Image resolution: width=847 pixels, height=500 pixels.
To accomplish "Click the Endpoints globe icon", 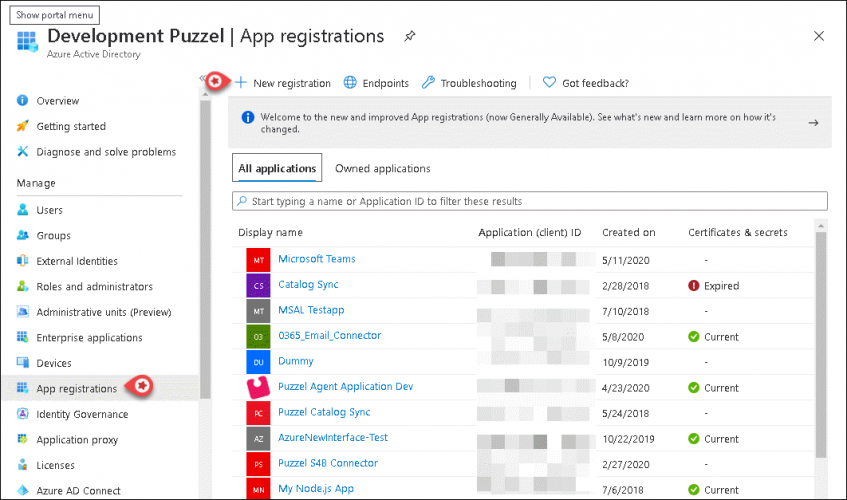I will click(350, 83).
